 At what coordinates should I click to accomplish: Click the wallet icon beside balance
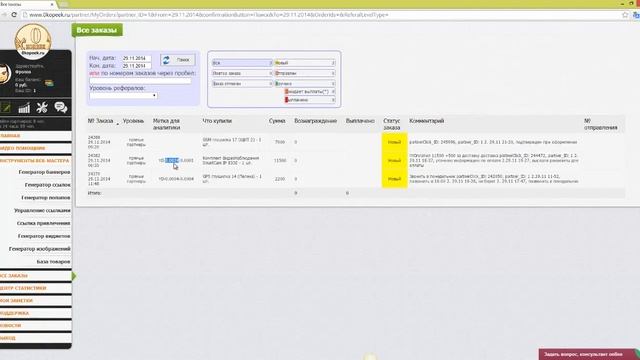point(49,83)
